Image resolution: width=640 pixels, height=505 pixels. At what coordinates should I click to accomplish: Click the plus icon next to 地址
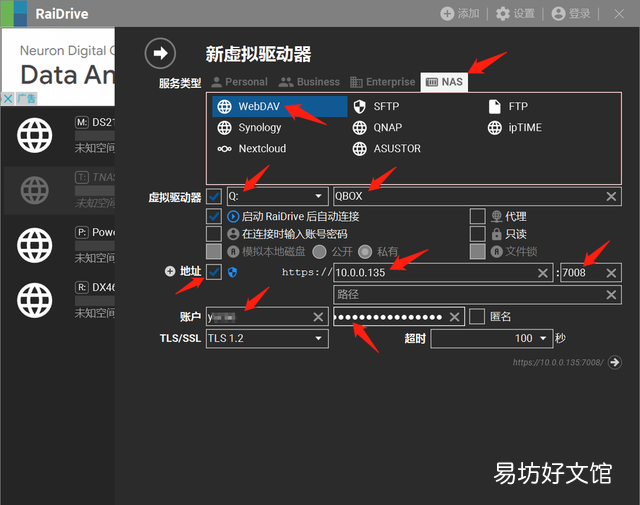click(x=170, y=271)
